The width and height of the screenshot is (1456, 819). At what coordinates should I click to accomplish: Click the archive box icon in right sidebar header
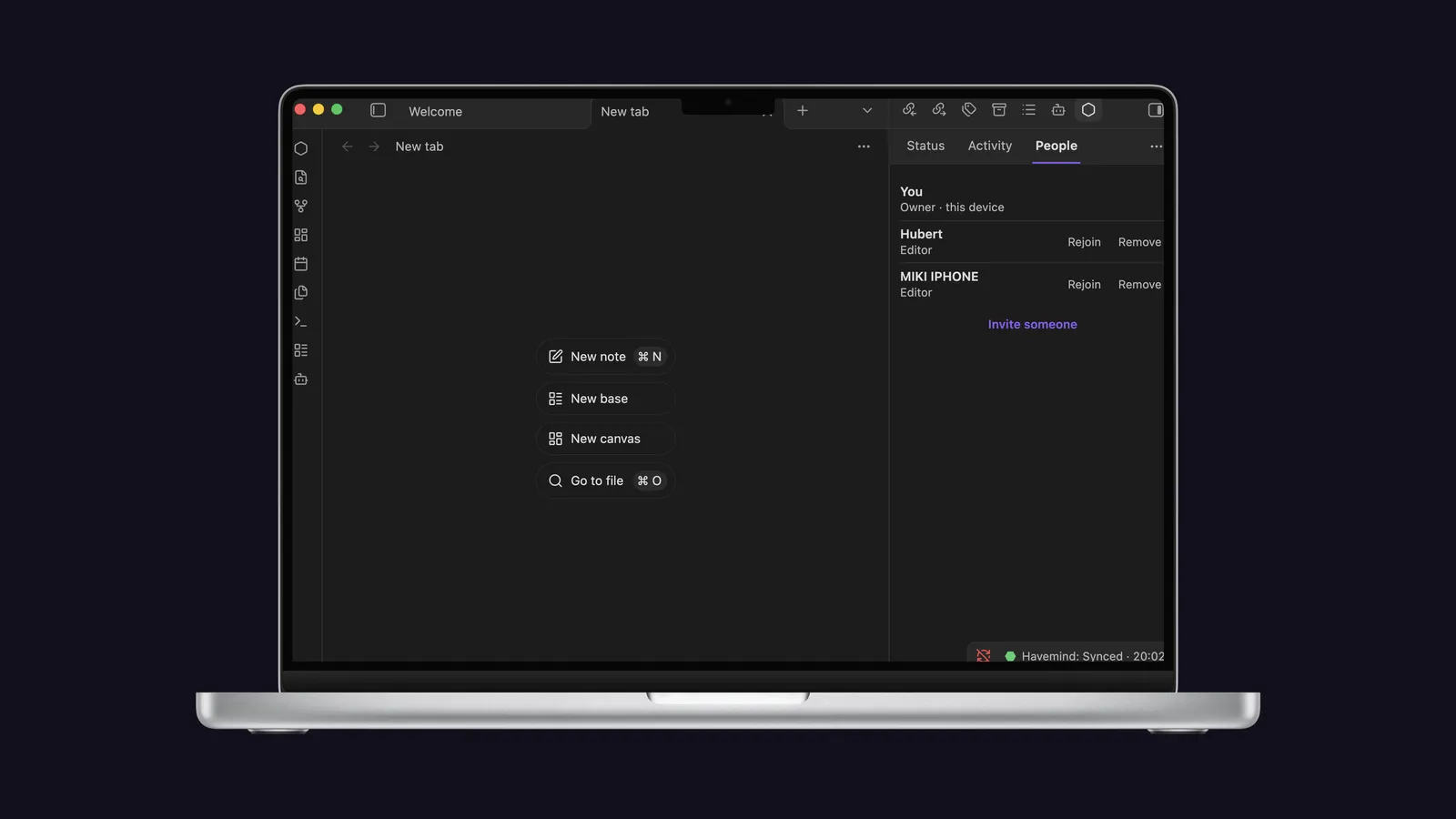tap(999, 110)
